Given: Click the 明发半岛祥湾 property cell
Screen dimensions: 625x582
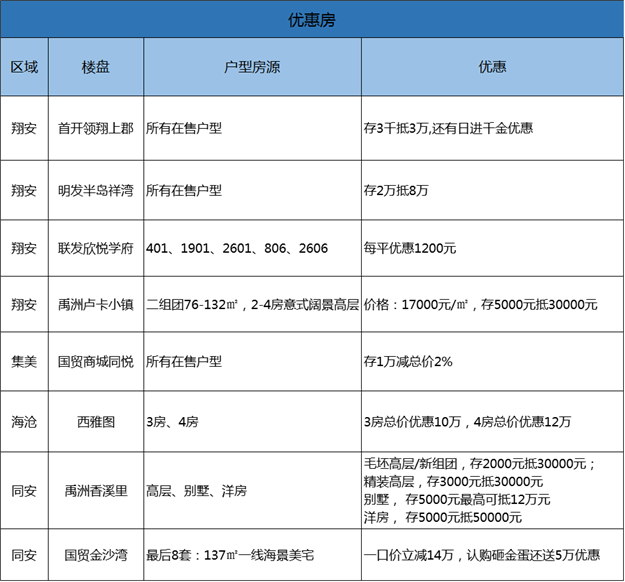Looking at the screenshot, I should point(96,189).
